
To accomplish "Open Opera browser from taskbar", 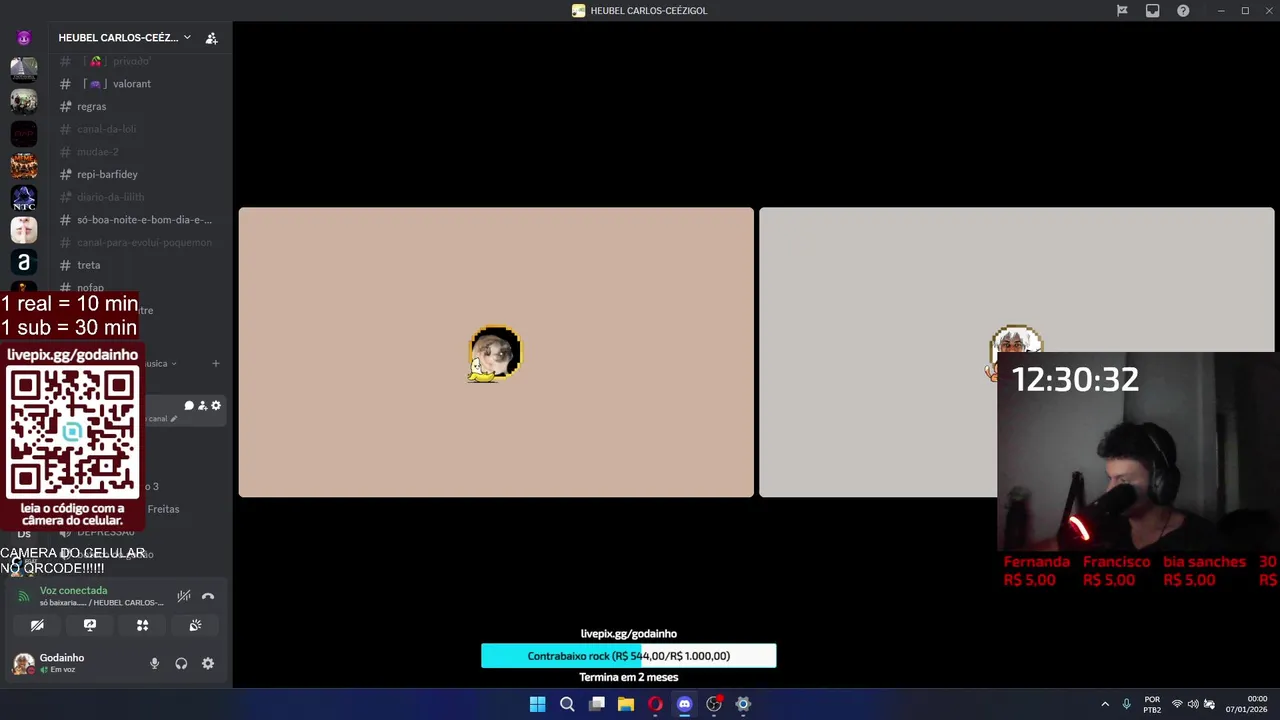I will [x=655, y=704].
